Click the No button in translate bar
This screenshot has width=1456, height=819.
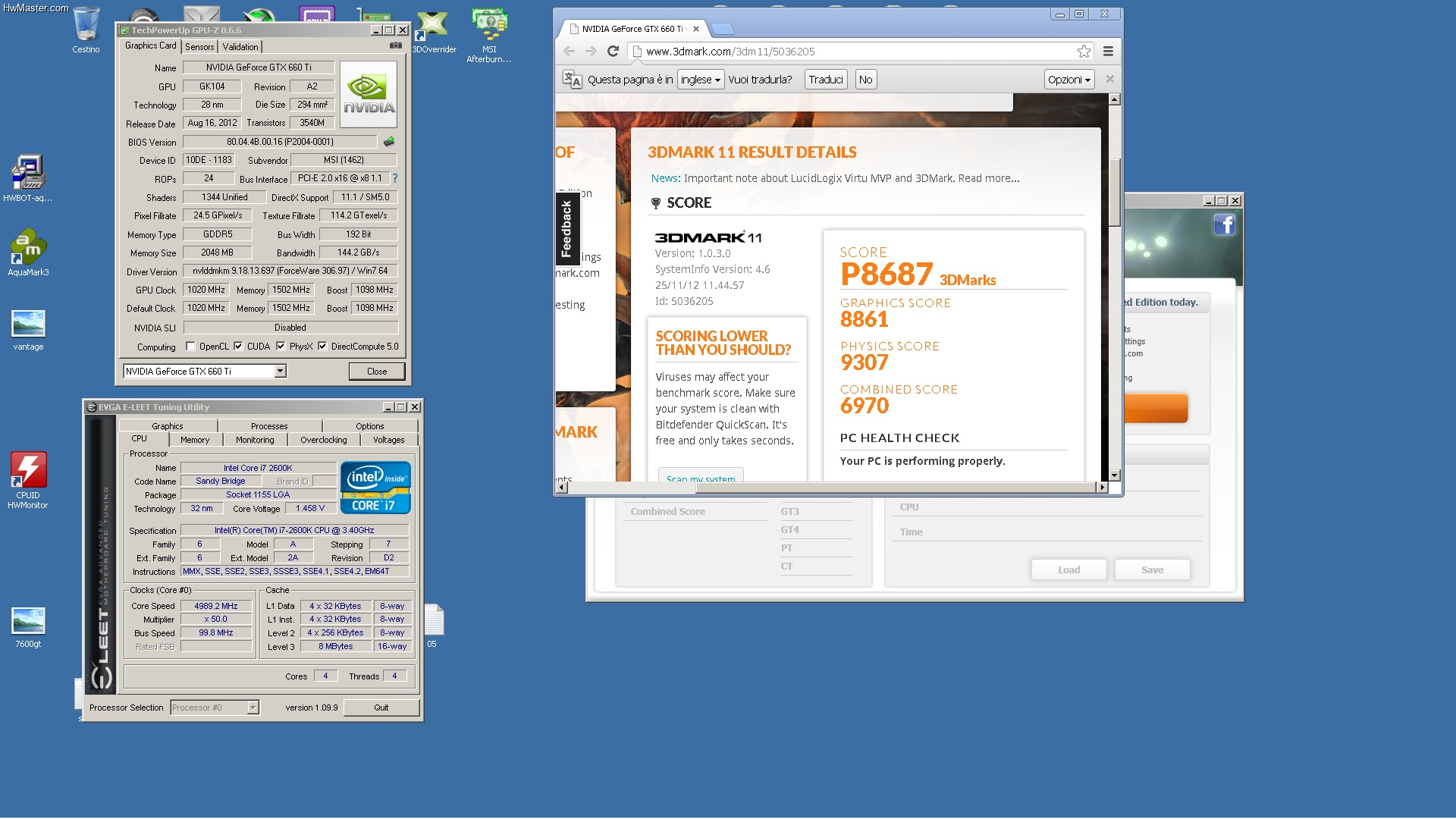pyautogui.click(x=866, y=80)
